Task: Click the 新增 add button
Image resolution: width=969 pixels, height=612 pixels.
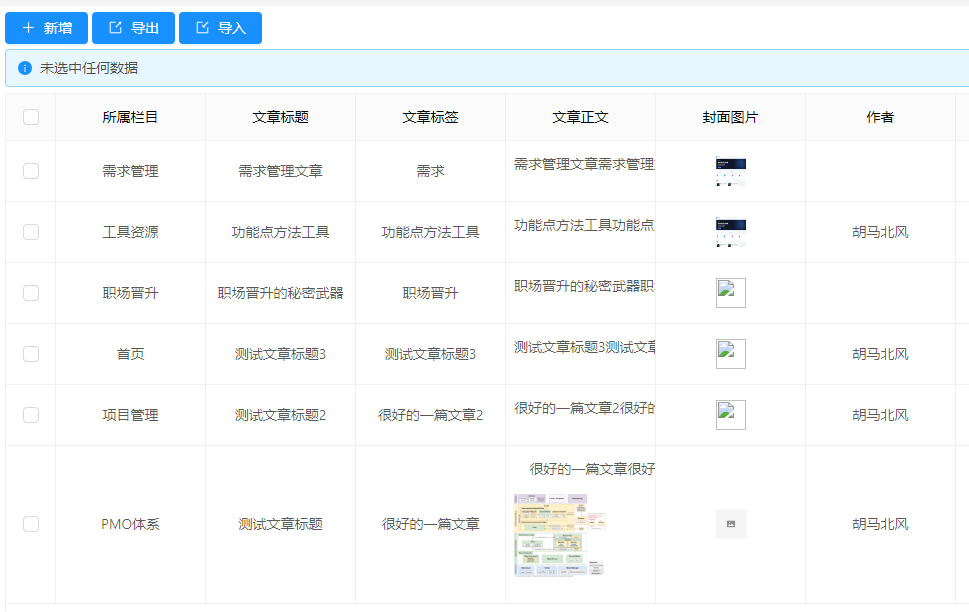Action: click(46, 28)
